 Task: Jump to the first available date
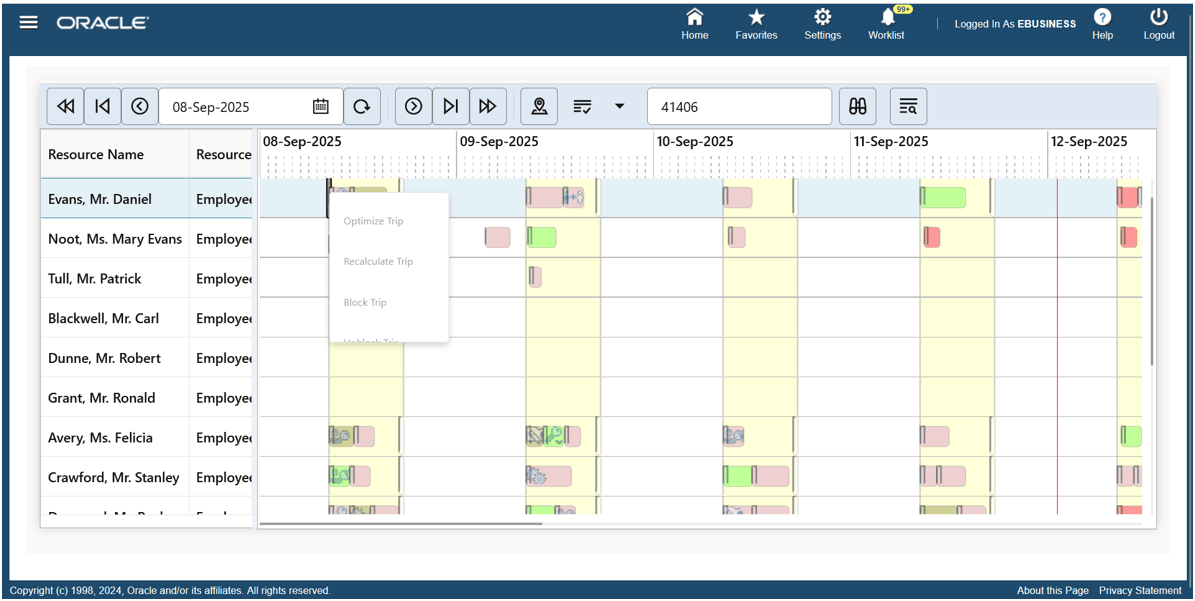[x=103, y=106]
